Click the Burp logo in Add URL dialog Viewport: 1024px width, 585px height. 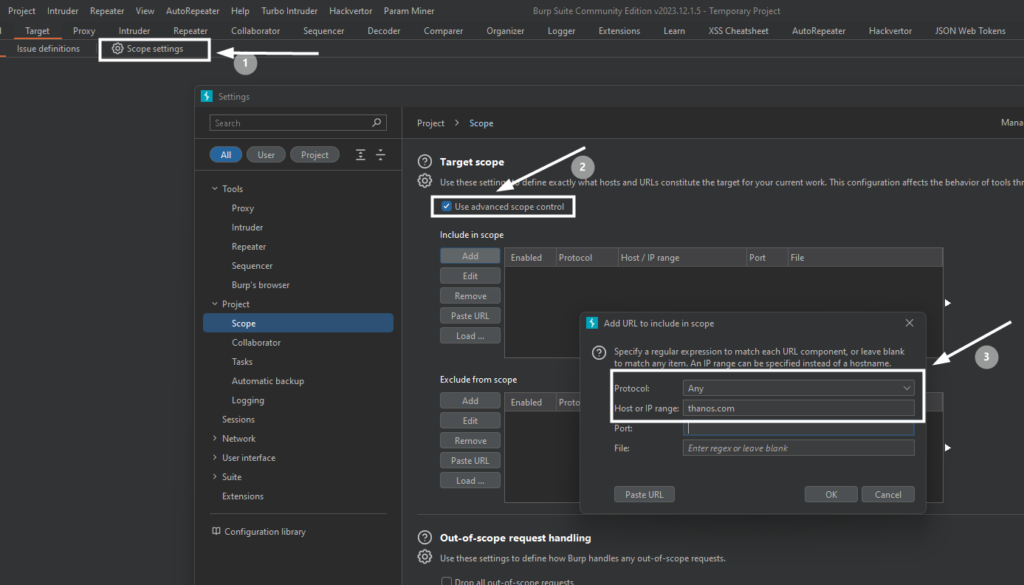tap(592, 323)
